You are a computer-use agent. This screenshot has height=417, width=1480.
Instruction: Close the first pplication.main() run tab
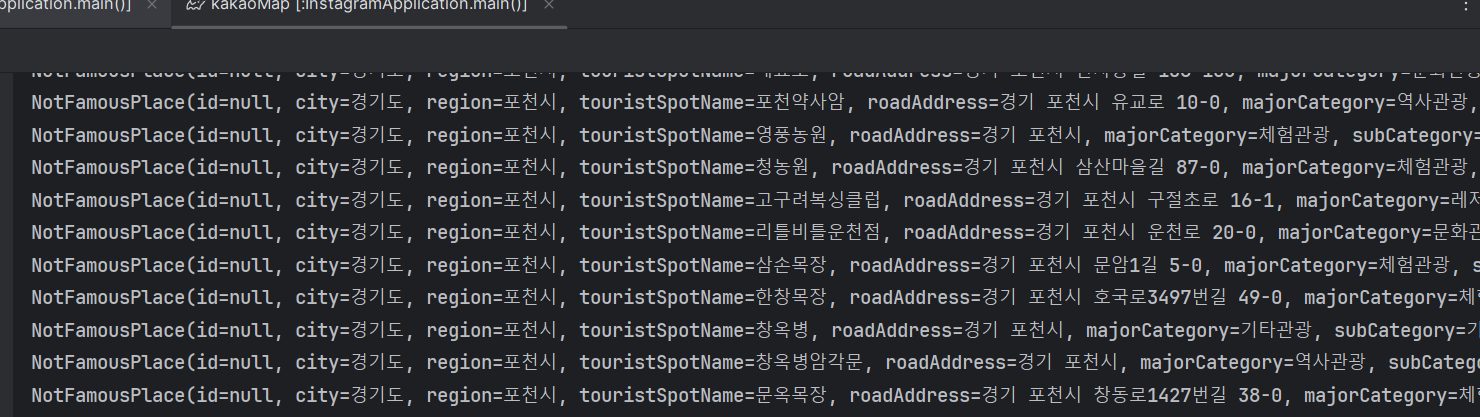(x=151, y=6)
